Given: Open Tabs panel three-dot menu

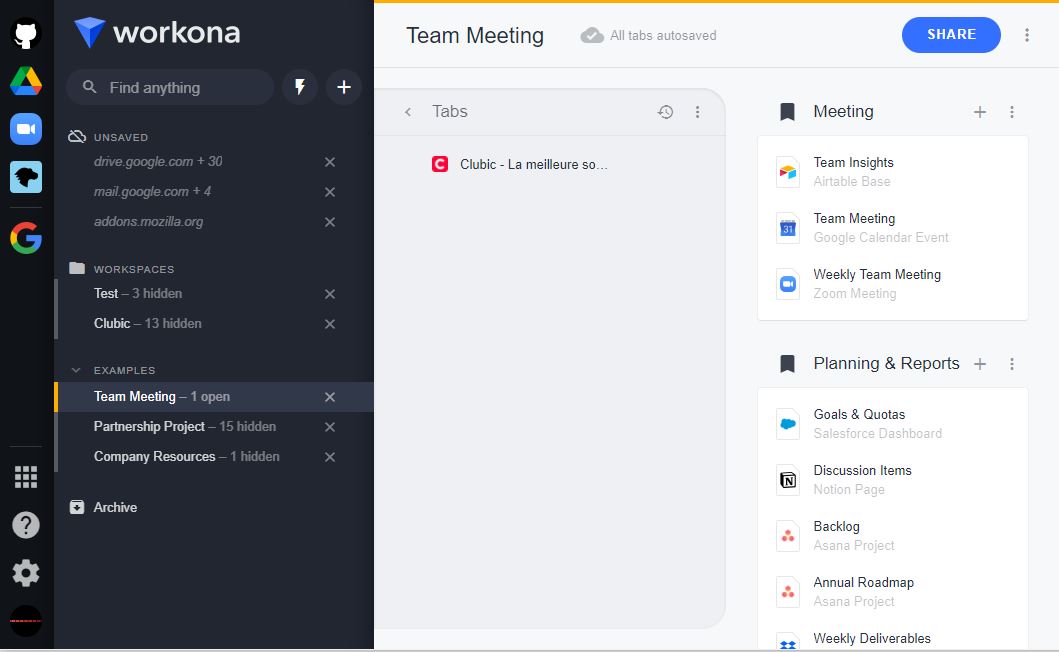Looking at the screenshot, I should pyautogui.click(x=698, y=111).
